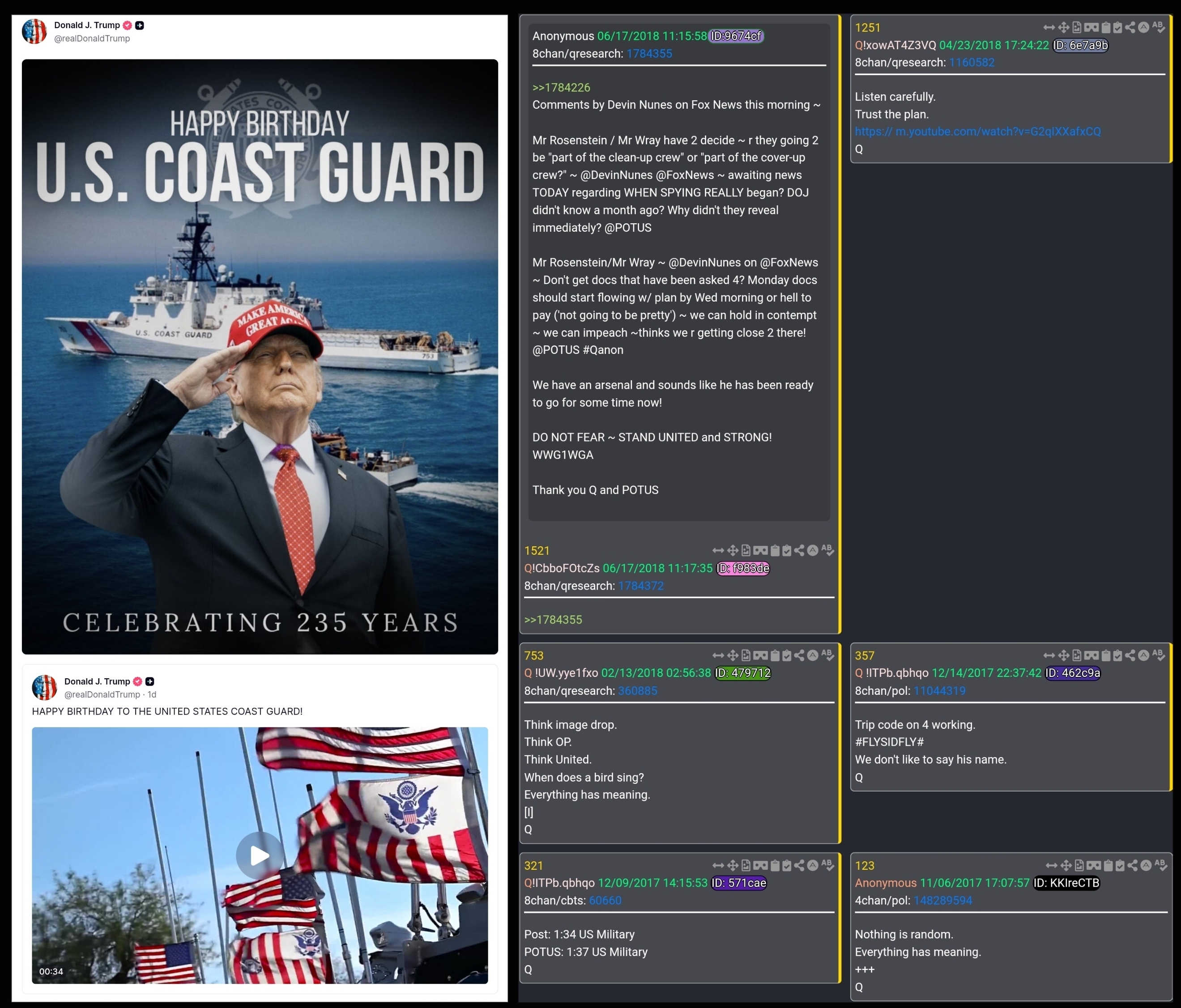Click the ID: 462c9a badge
This screenshot has height=1008, width=1181.
tap(1073, 673)
